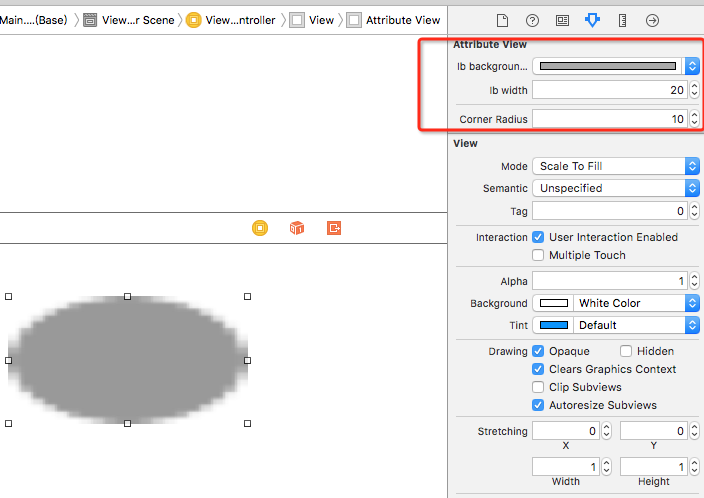The image size is (704, 498).
Task: Toggle the Opaque checkbox
Action: [538, 351]
